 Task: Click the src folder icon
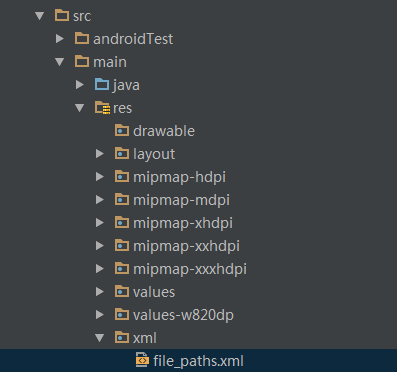(62, 15)
